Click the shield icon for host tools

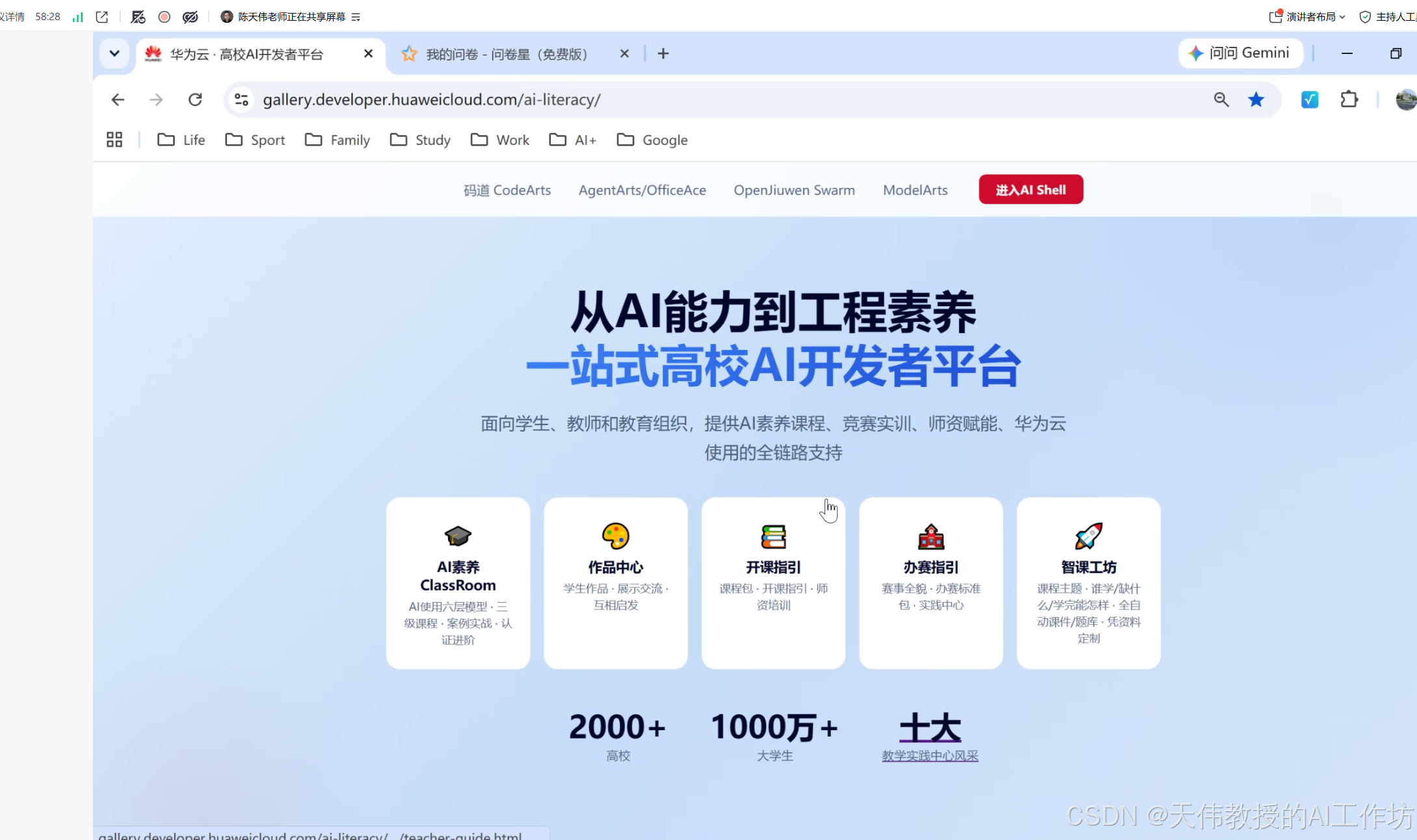coord(1366,17)
